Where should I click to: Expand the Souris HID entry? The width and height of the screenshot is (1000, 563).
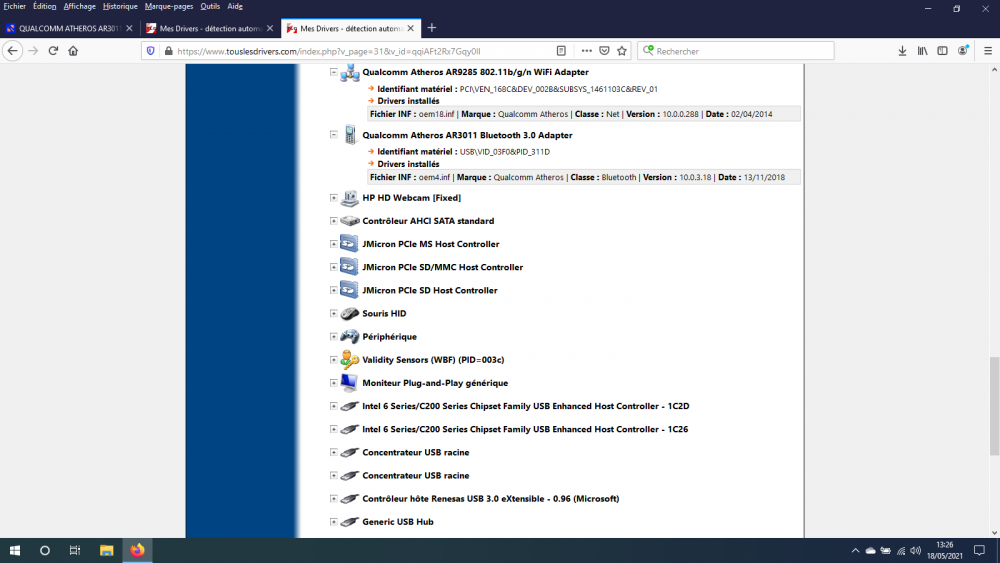pos(334,313)
